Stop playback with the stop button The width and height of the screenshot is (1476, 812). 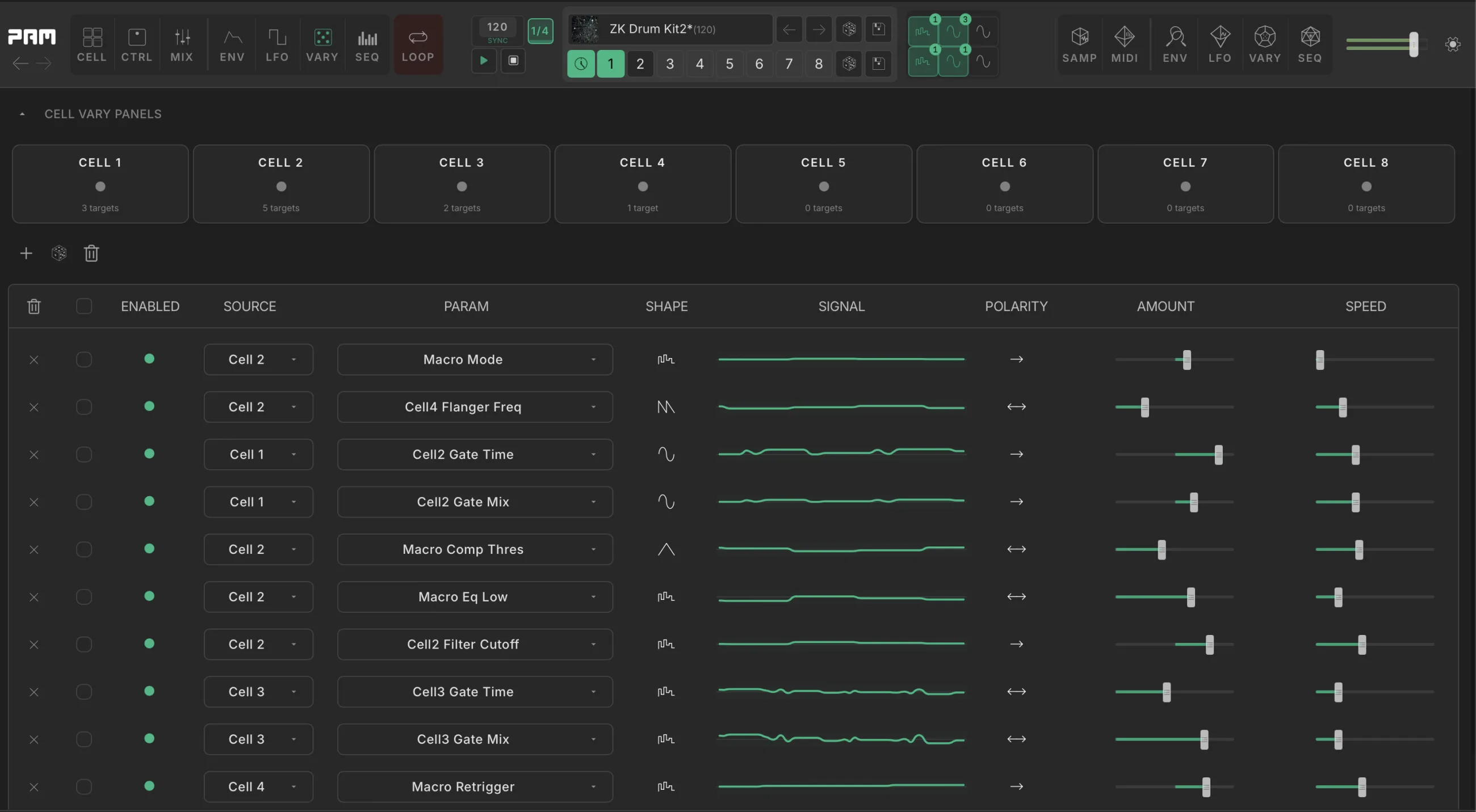click(x=513, y=60)
